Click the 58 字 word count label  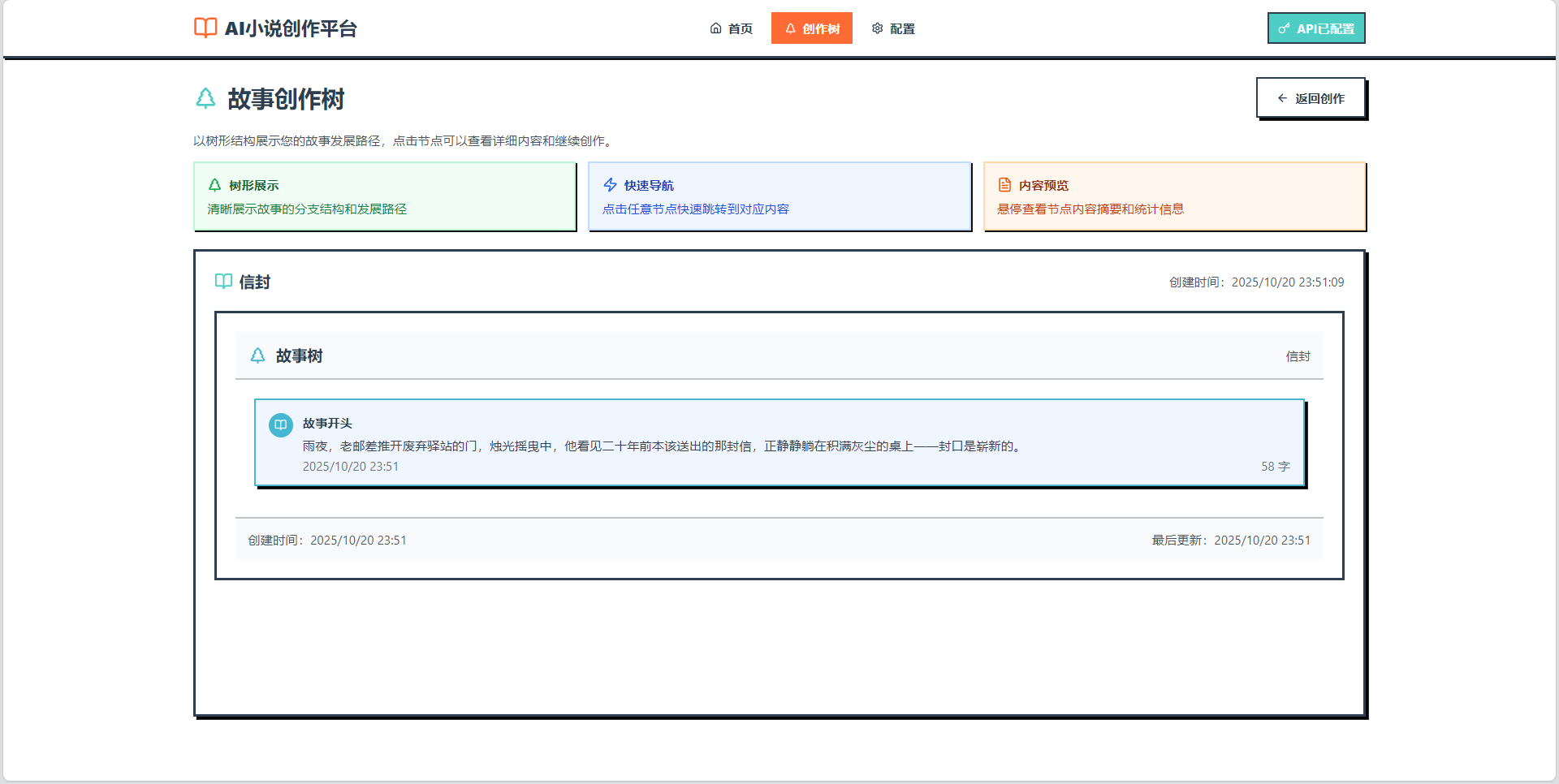pyautogui.click(x=1275, y=466)
